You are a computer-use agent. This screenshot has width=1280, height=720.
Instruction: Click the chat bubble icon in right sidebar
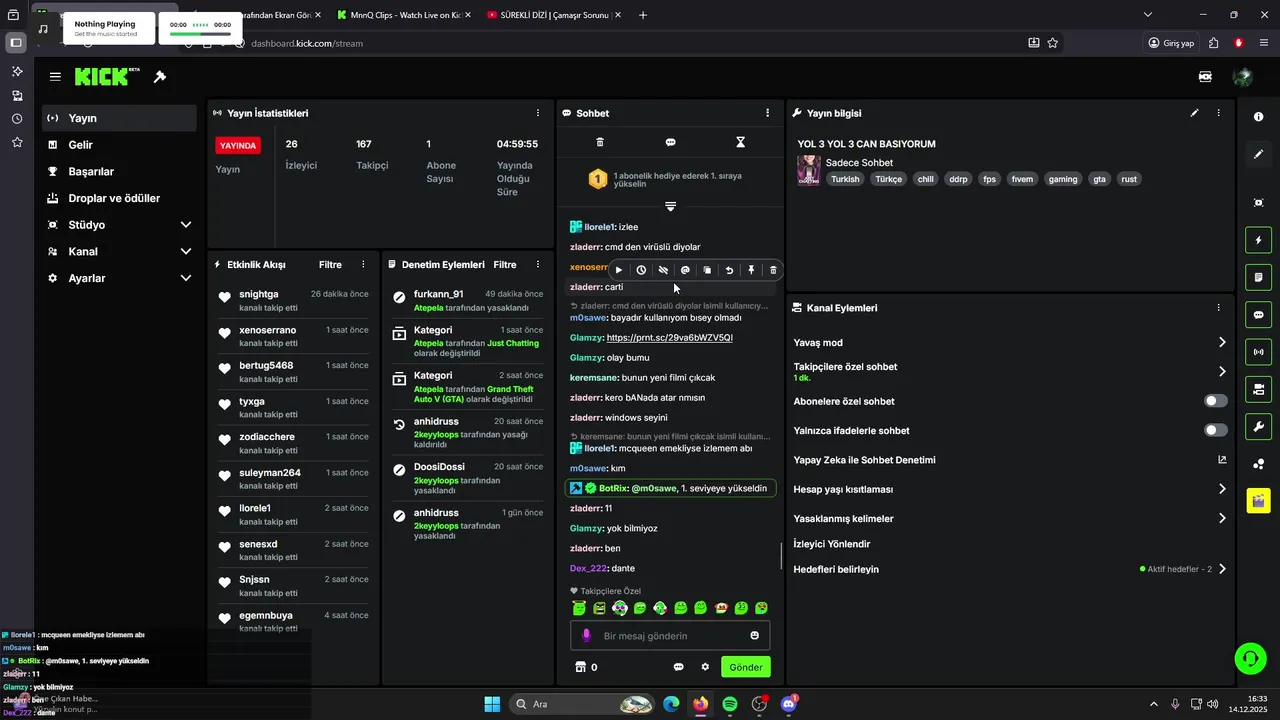click(x=1258, y=315)
